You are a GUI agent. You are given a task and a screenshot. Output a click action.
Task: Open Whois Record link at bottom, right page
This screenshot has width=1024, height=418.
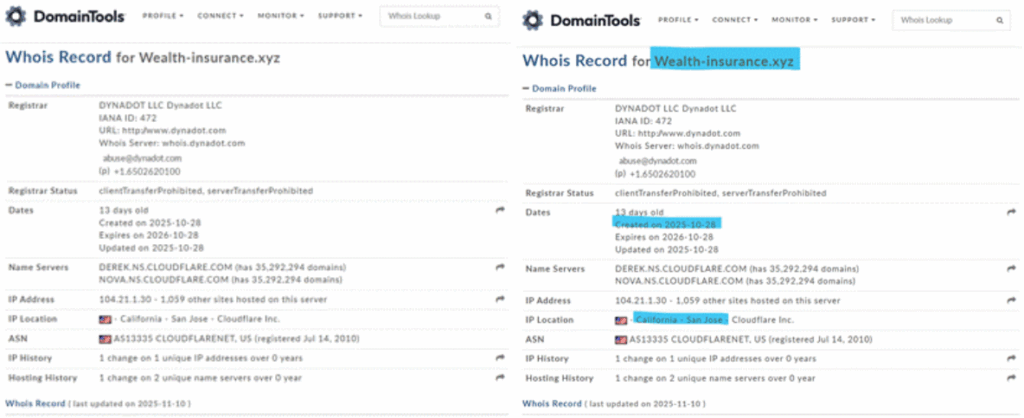[552, 404]
